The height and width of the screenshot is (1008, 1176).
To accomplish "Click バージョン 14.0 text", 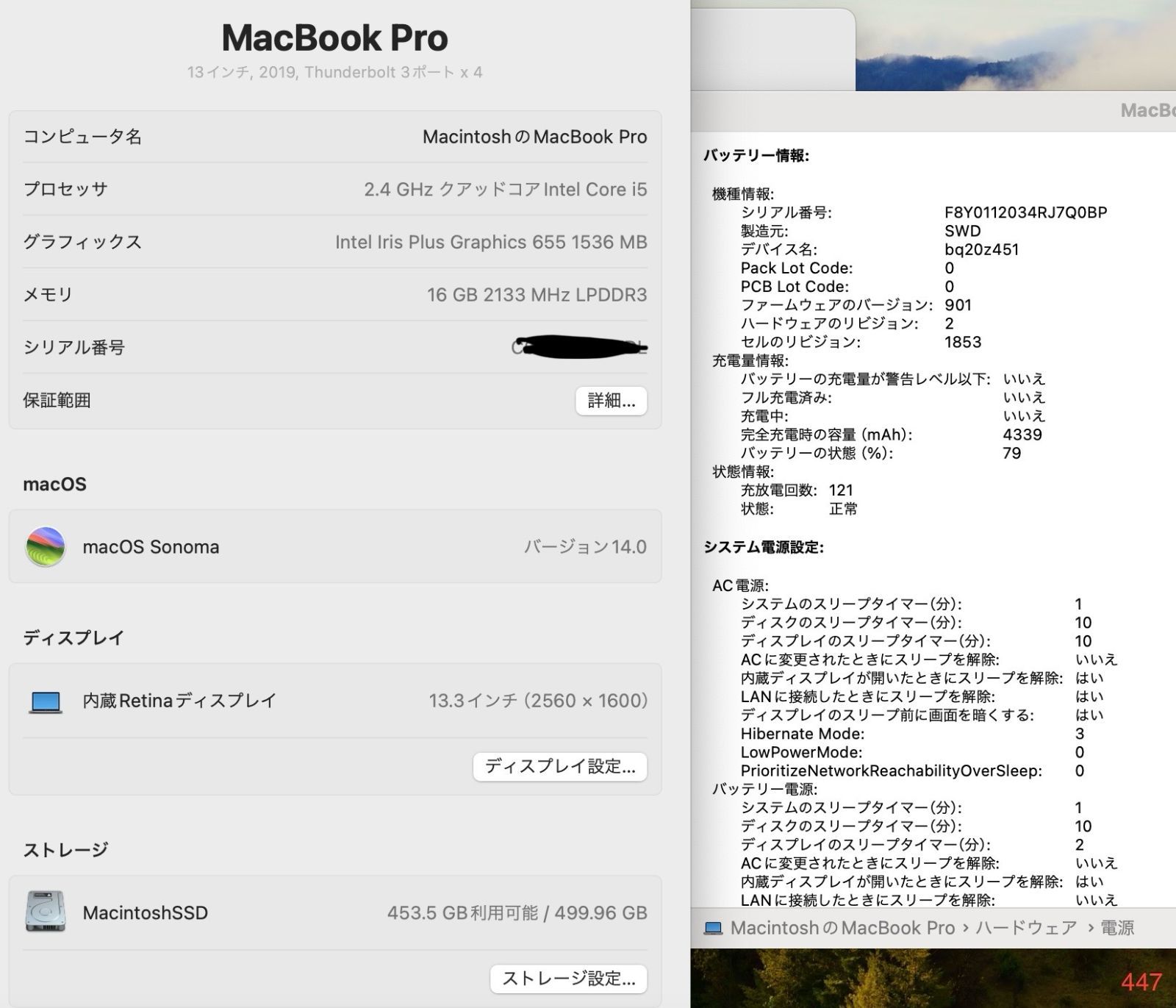I will tap(585, 547).
